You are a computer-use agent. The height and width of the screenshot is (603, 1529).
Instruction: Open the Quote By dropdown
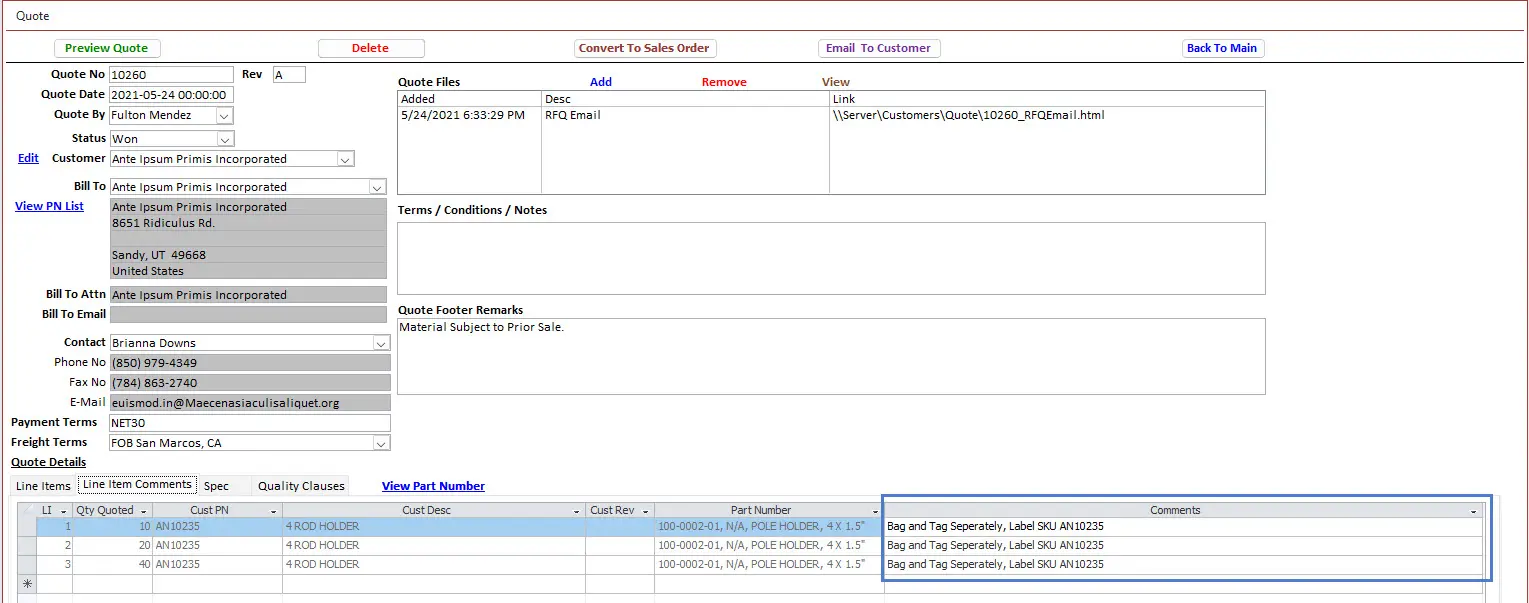(225, 115)
